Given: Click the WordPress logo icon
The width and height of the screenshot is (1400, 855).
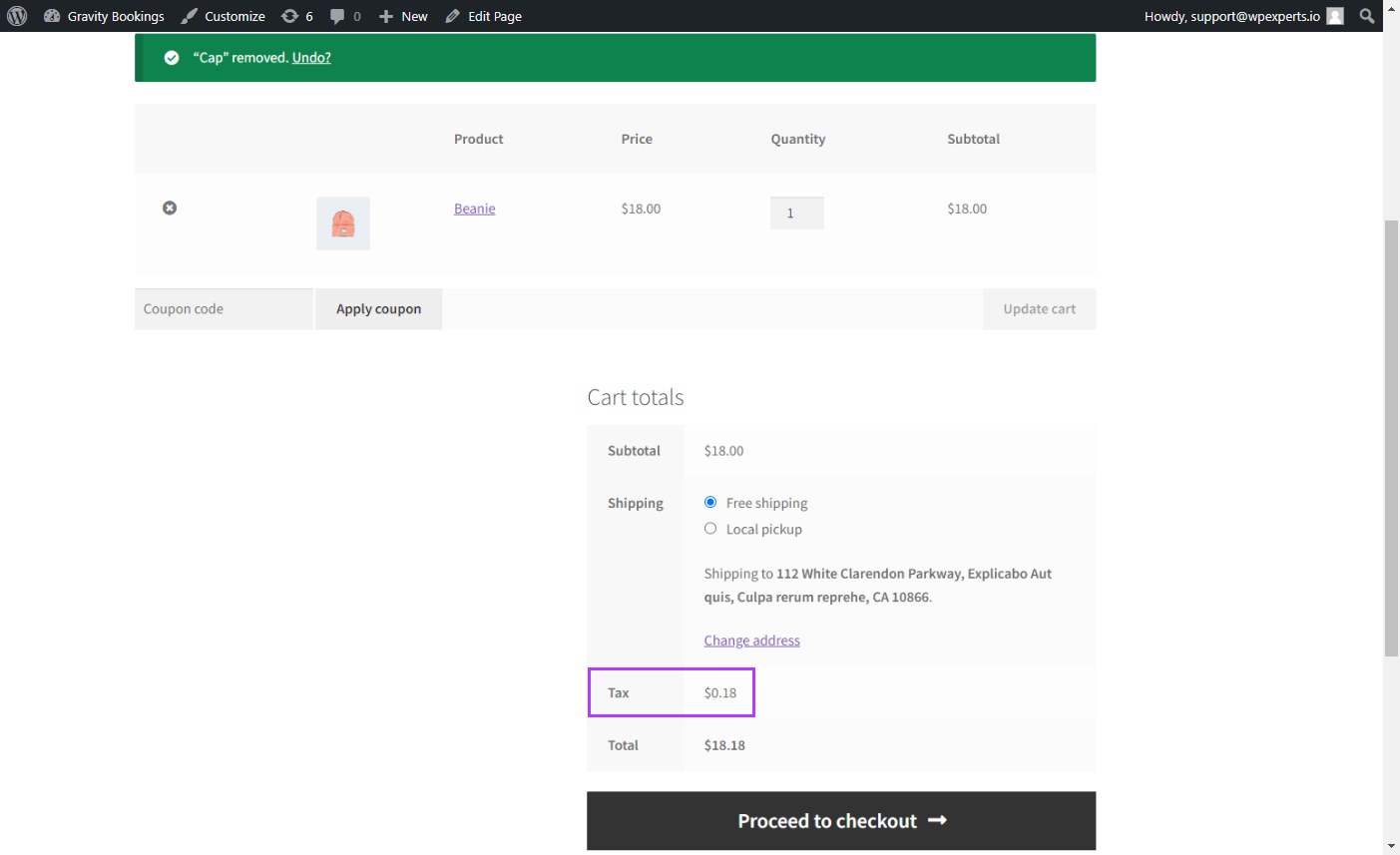Looking at the screenshot, I should point(17,16).
